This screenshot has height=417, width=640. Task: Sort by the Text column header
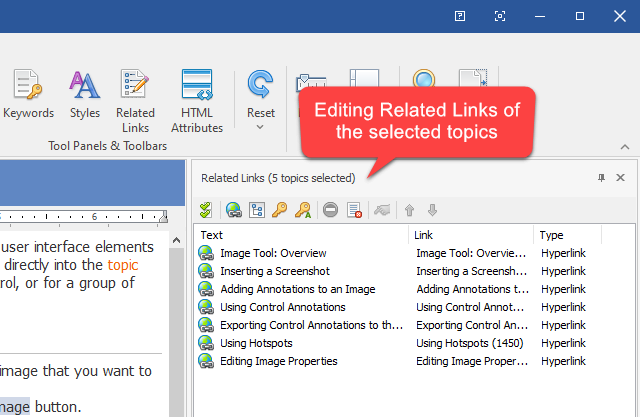tap(300, 235)
